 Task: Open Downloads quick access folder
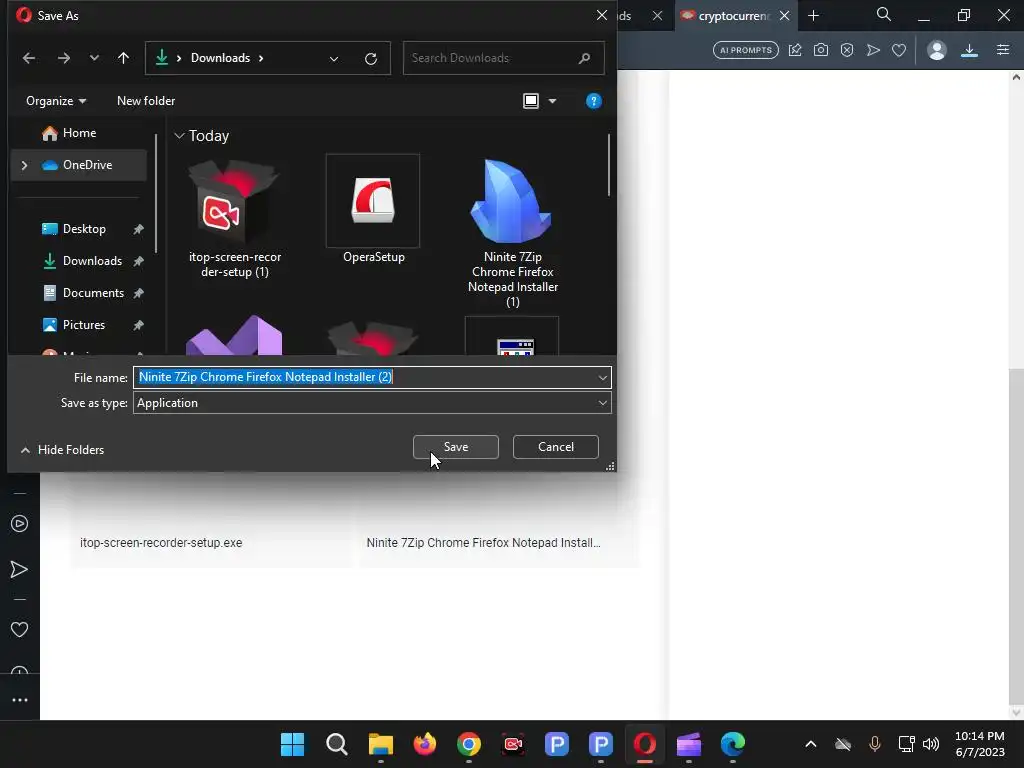tap(91, 261)
